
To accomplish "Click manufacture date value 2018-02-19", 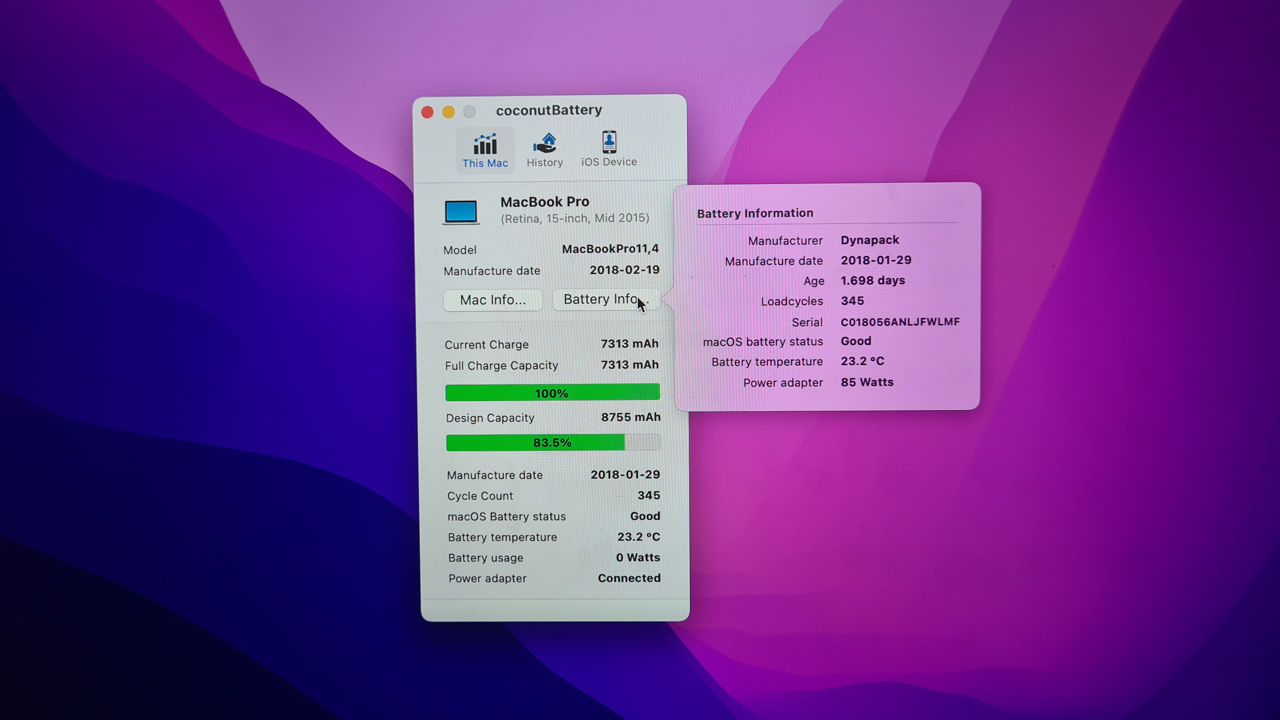I will [624, 270].
